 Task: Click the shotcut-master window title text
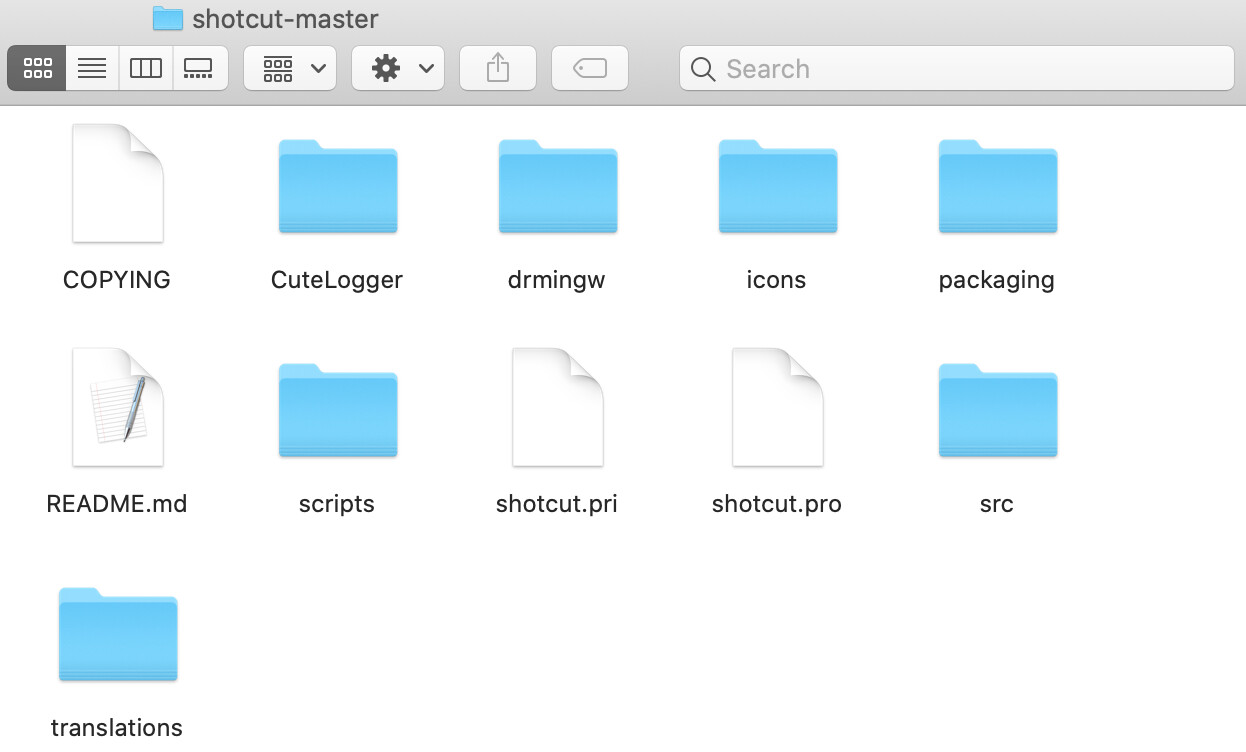pos(286,19)
